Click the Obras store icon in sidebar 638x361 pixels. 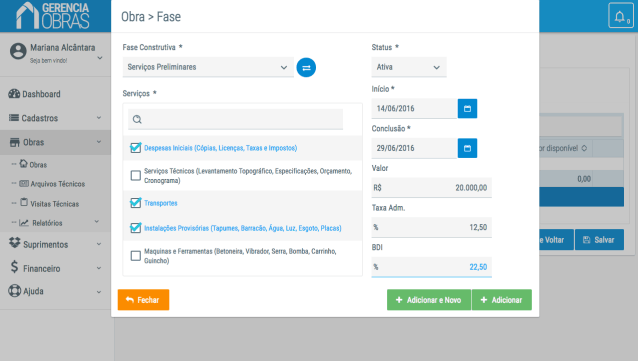coord(15,142)
